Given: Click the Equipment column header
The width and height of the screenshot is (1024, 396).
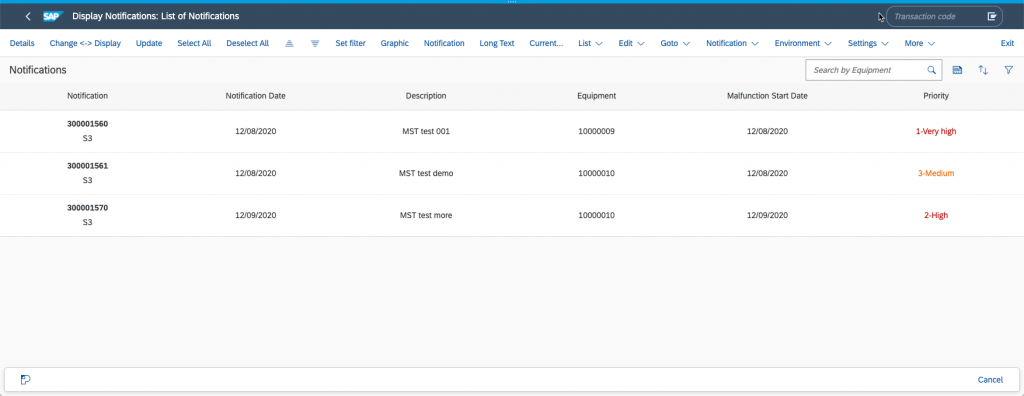Looking at the screenshot, I should (596, 95).
